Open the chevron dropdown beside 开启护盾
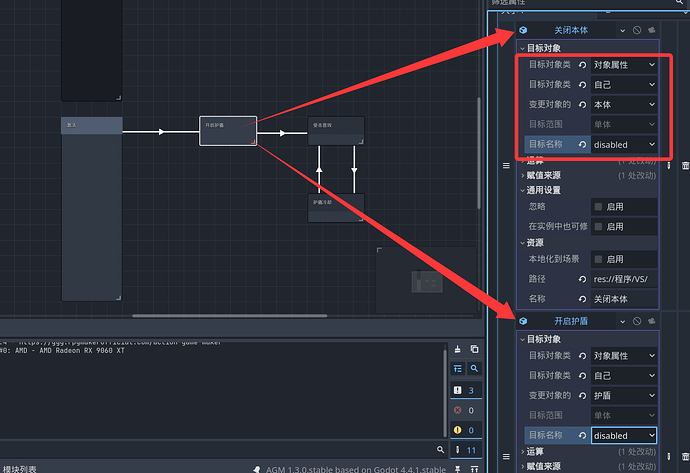 (x=622, y=322)
